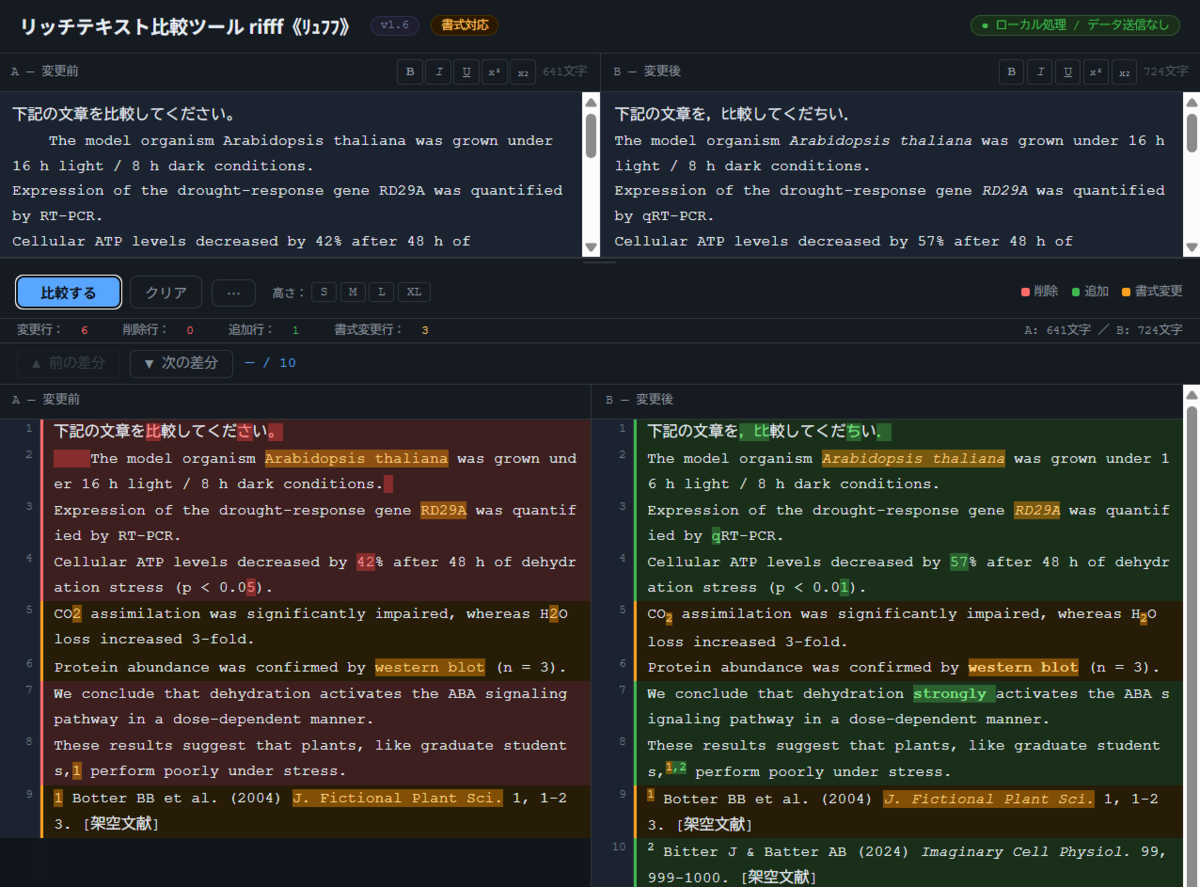Click highlighted 'Arabidopsis thaliana' in diff A

coord(356,459)
